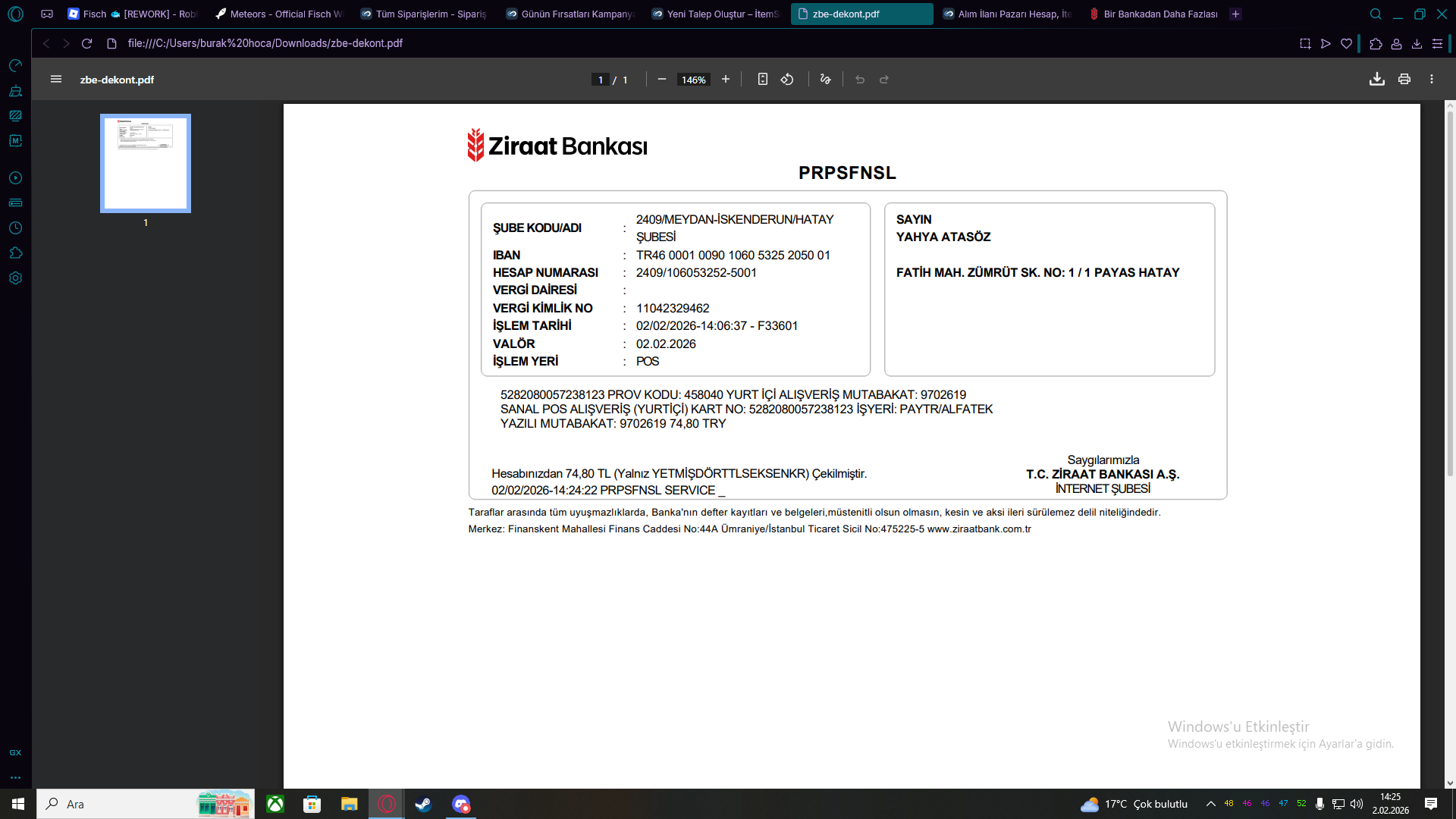Open History clock in sidebar
This screenshot has width=1456, height=819.
[15, 228]
